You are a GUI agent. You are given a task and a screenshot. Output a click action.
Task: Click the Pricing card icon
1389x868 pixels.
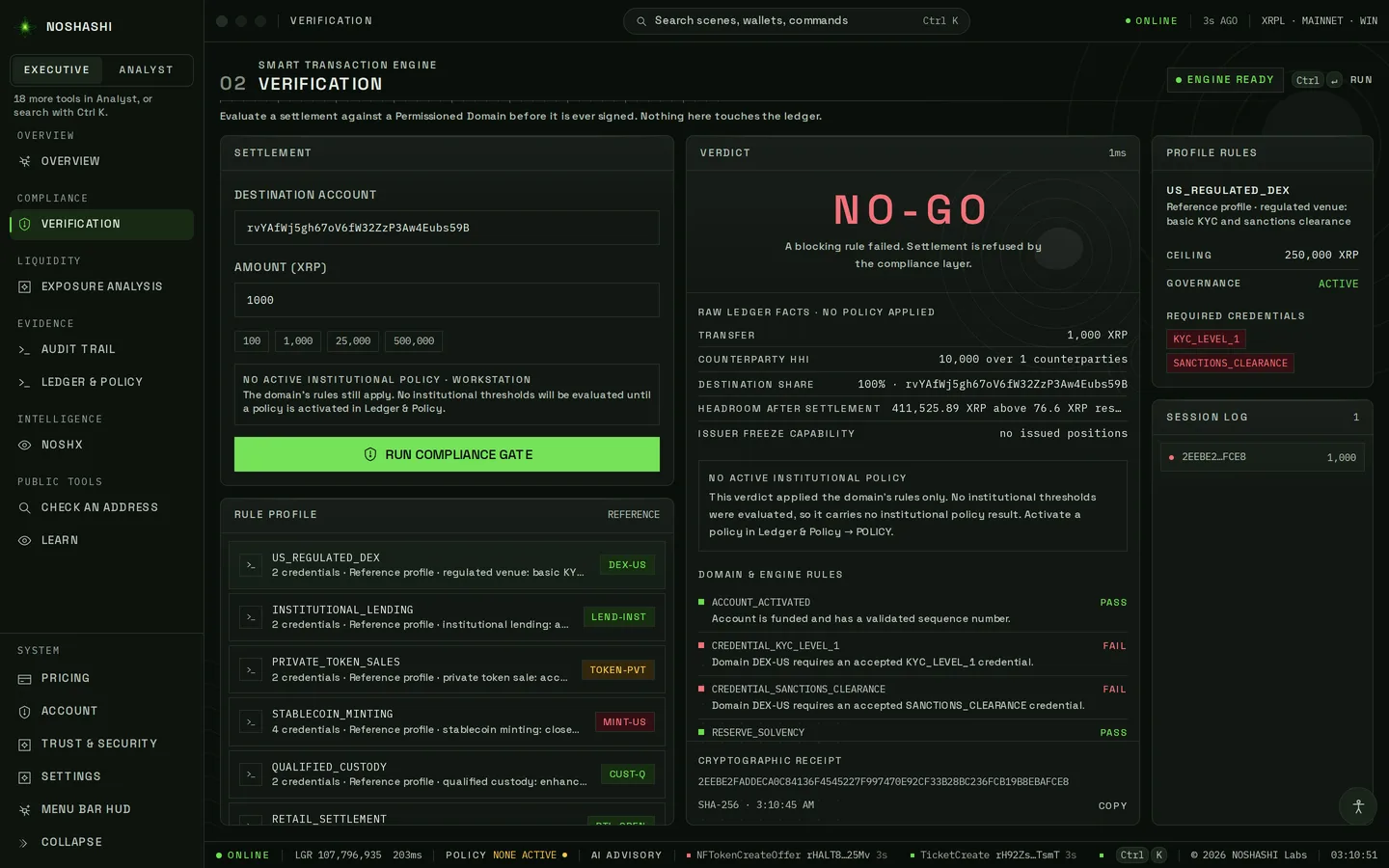[x=25, y=678]
